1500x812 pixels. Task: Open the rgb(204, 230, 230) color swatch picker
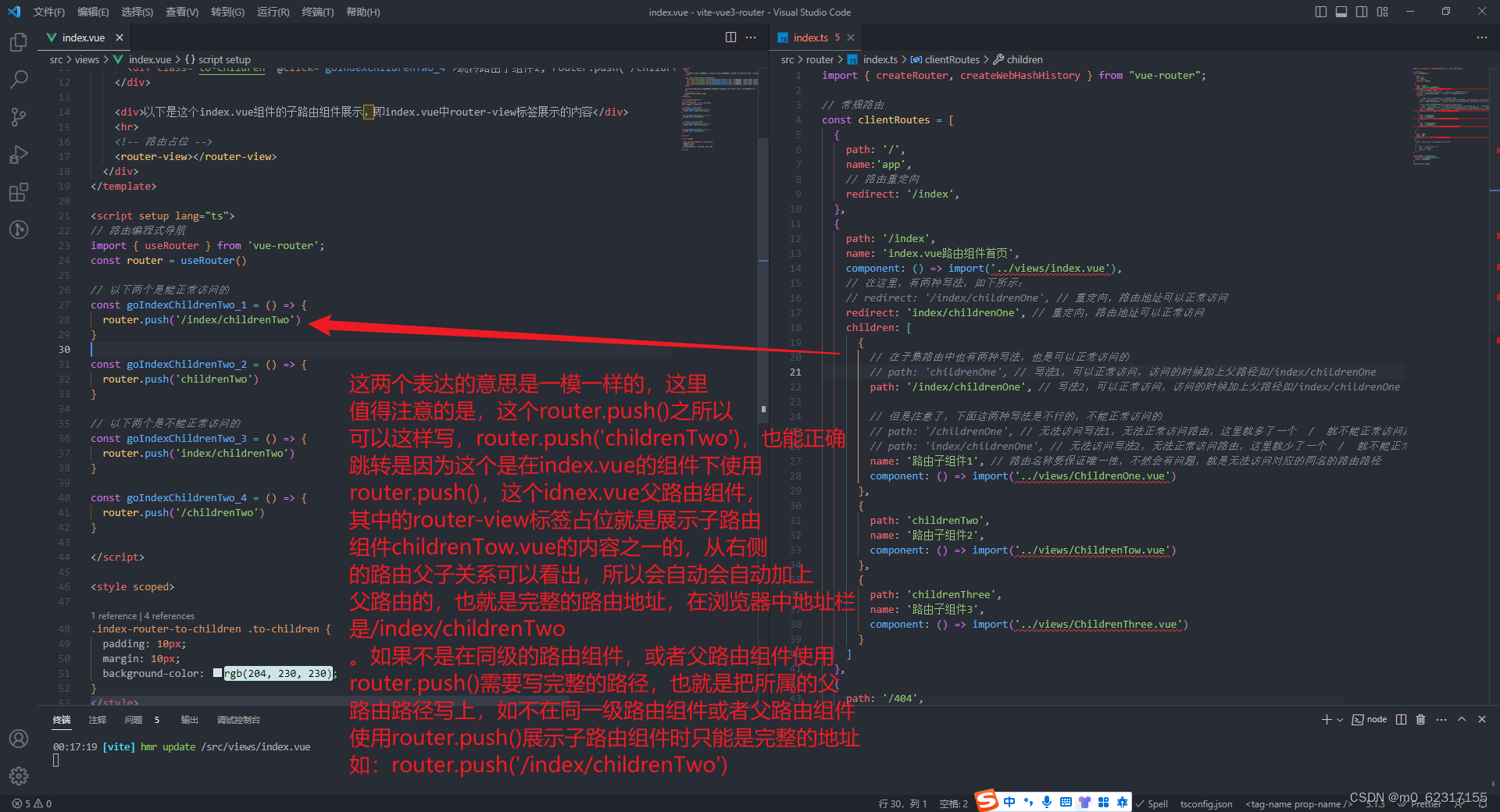pyautogui.click(x=218, y=673)
